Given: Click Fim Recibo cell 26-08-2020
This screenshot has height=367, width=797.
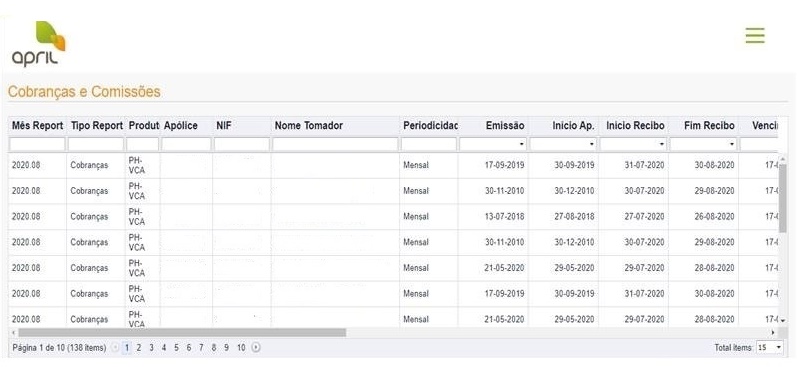Looking at the screenshot, I should point(714,217).
